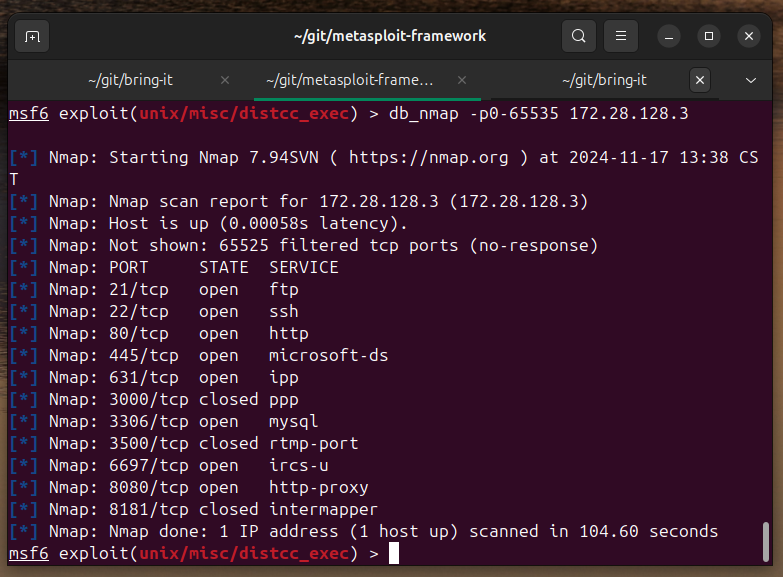Click 'closed' state of port 3000
Screen dimensions: 783x577
[229, 400]
